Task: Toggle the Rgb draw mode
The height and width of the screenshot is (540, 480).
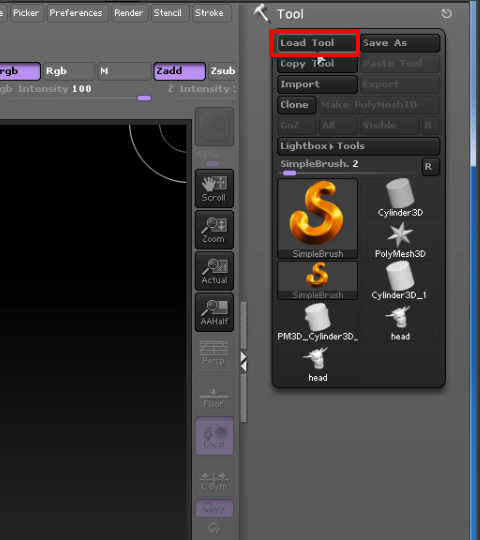Action: pos(69,71)
